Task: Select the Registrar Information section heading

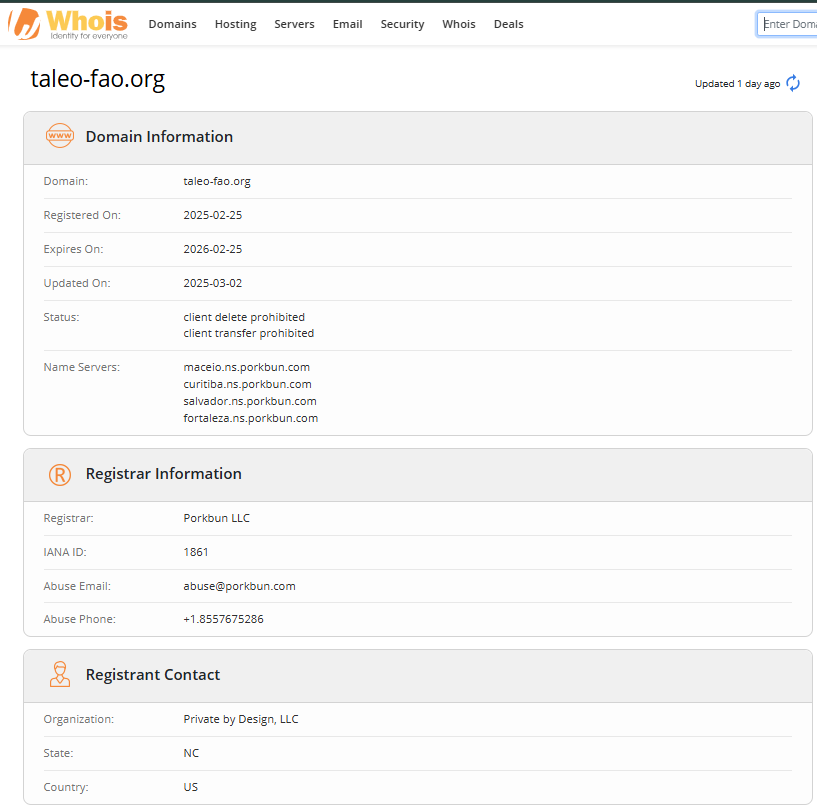Action: tap(164, 474)
